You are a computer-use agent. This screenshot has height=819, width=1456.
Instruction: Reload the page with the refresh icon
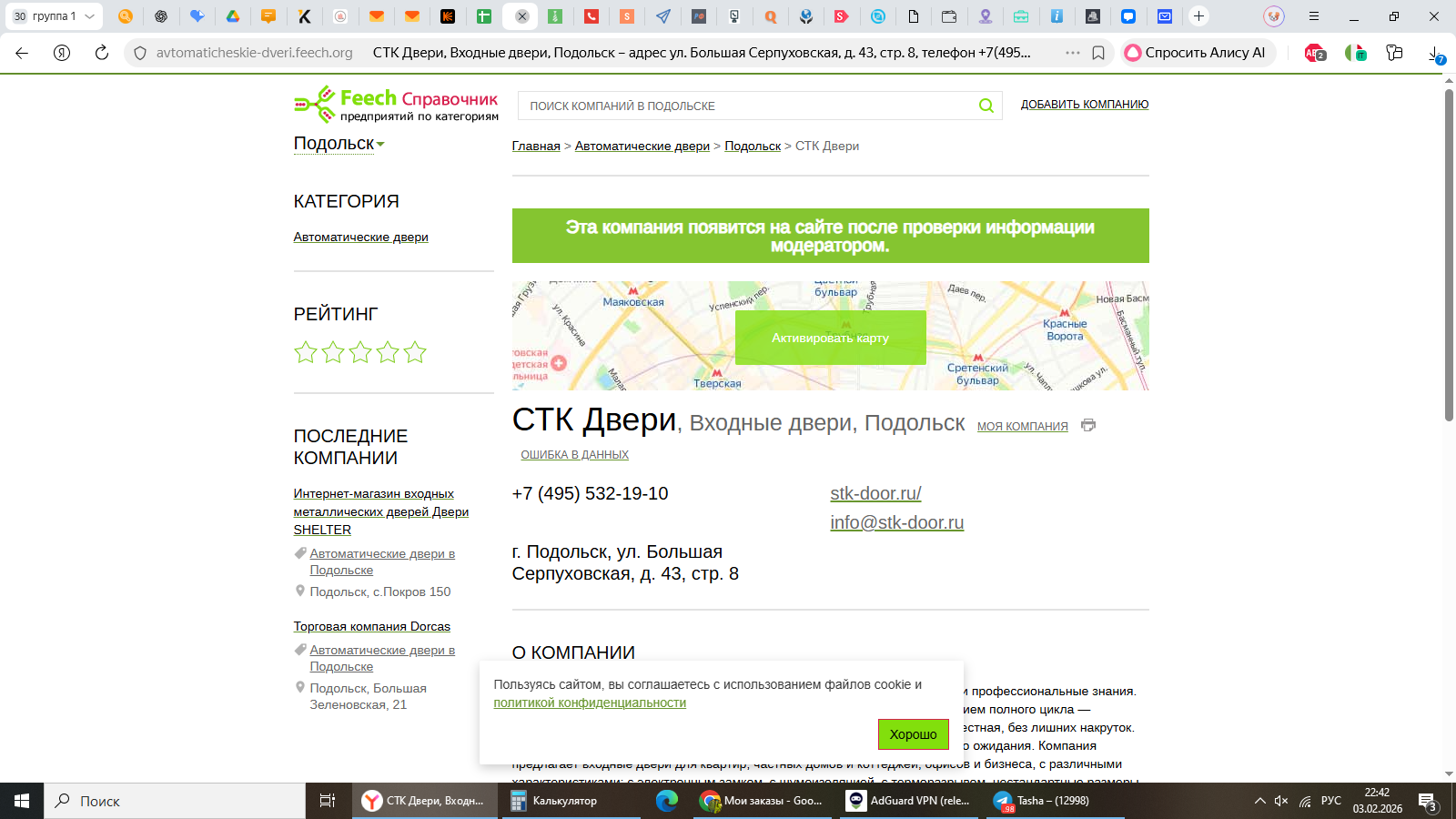click(x=102, y=53)
